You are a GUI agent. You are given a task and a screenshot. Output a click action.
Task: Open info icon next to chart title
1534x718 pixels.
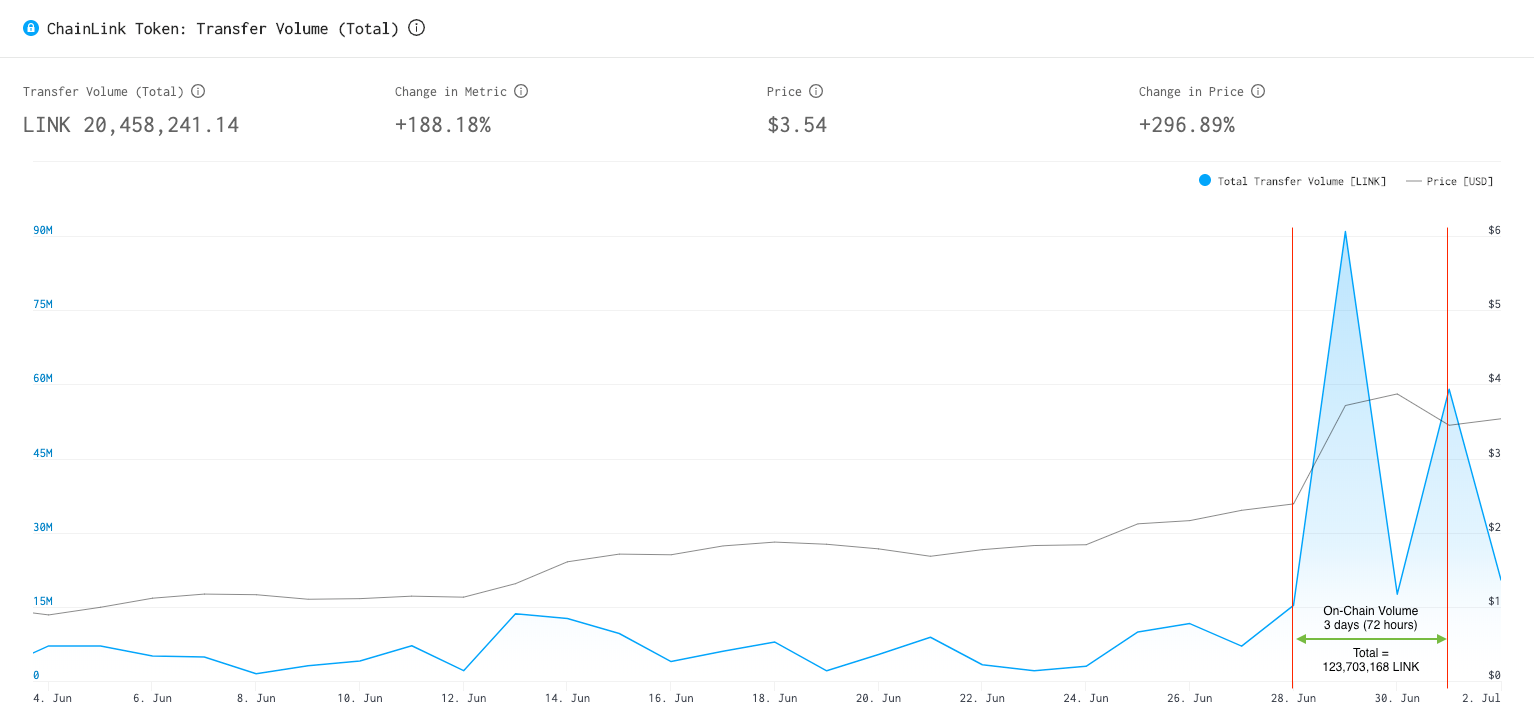pyautogui.click(x=417, y=28)
